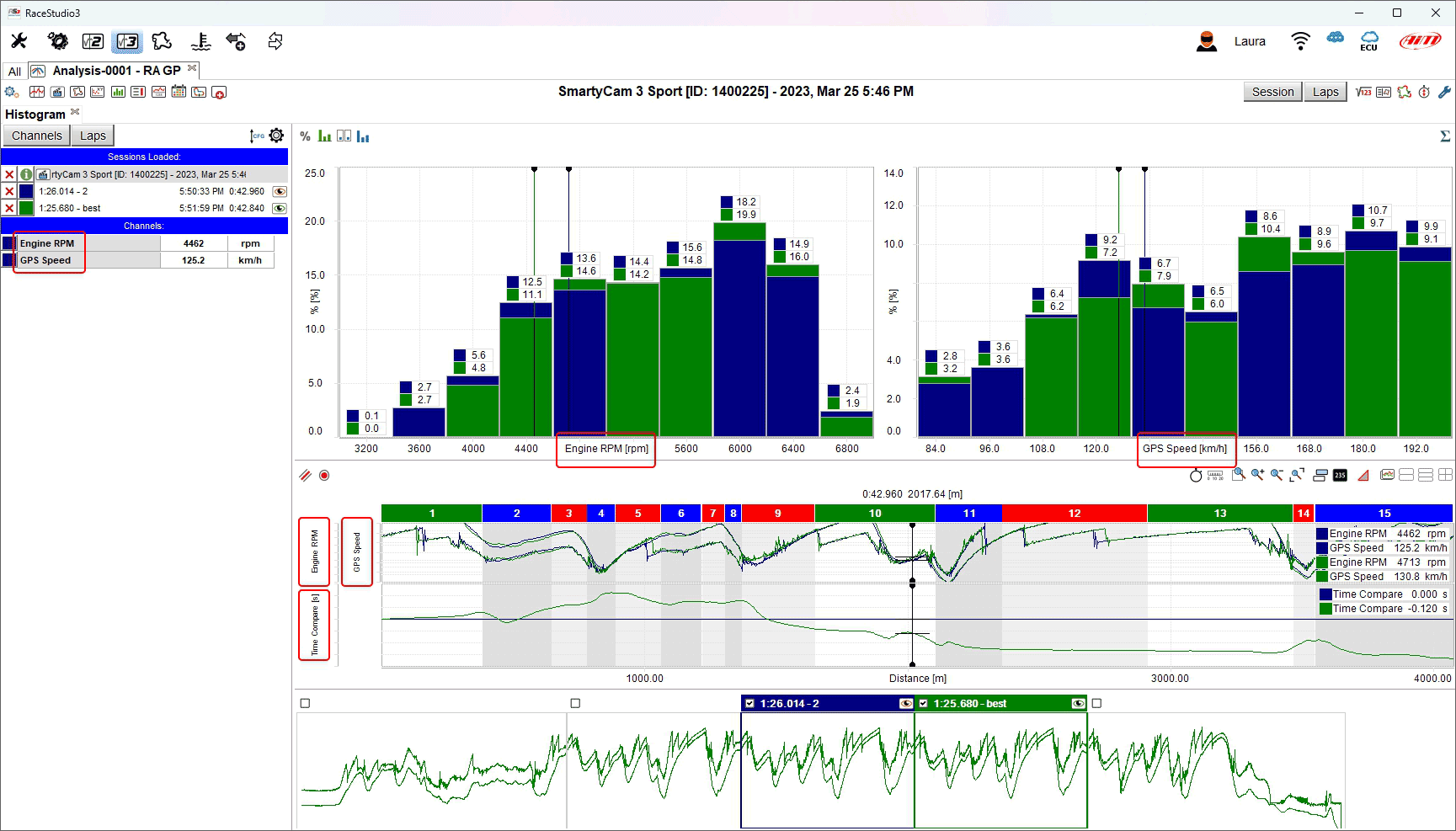This screenshot has height=831, width=1456.
Task: Remove the 1:25.680 - best lap
Action: 9,208
